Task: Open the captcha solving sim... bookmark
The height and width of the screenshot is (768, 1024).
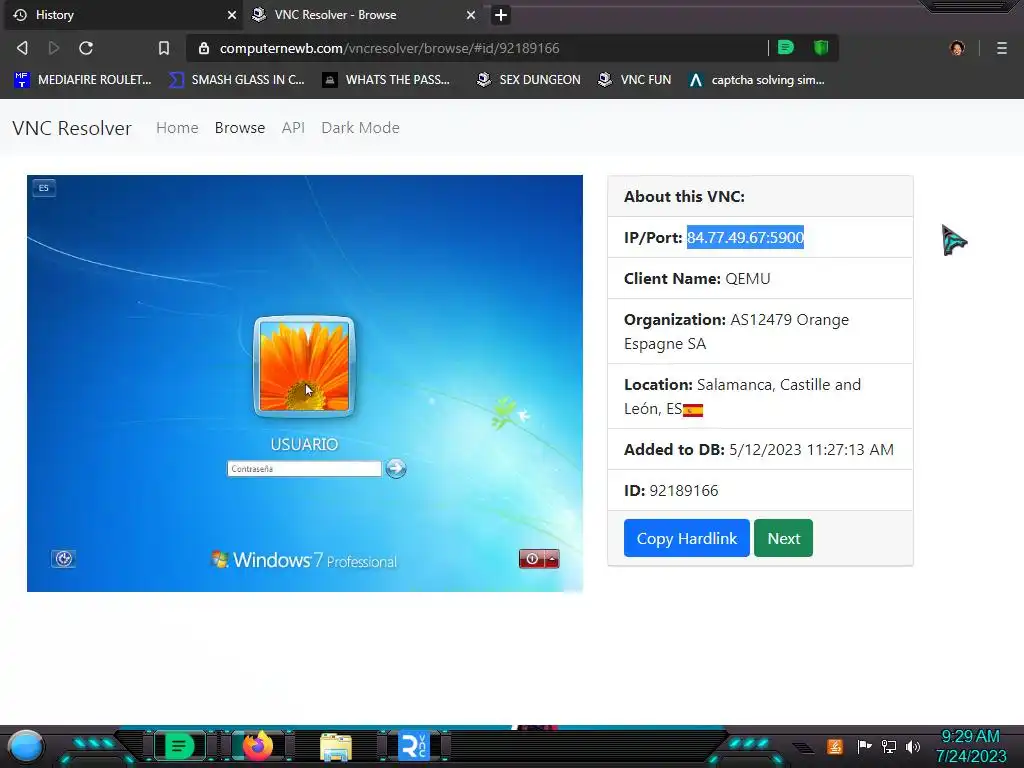Action: tap(757, 80)
